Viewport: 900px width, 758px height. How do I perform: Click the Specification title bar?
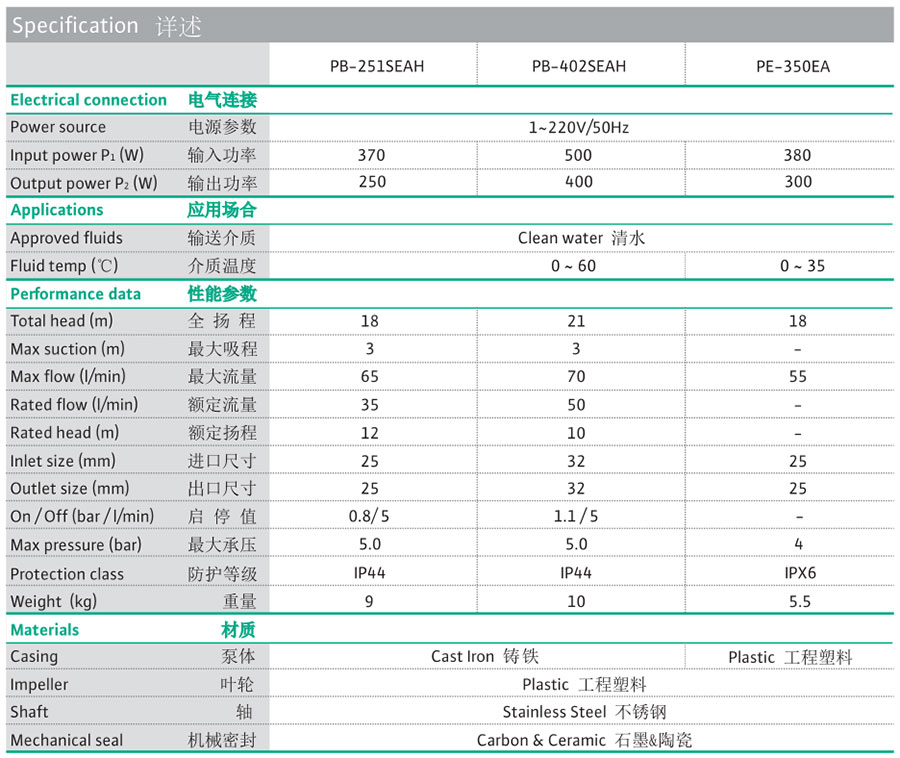(106, 25)
